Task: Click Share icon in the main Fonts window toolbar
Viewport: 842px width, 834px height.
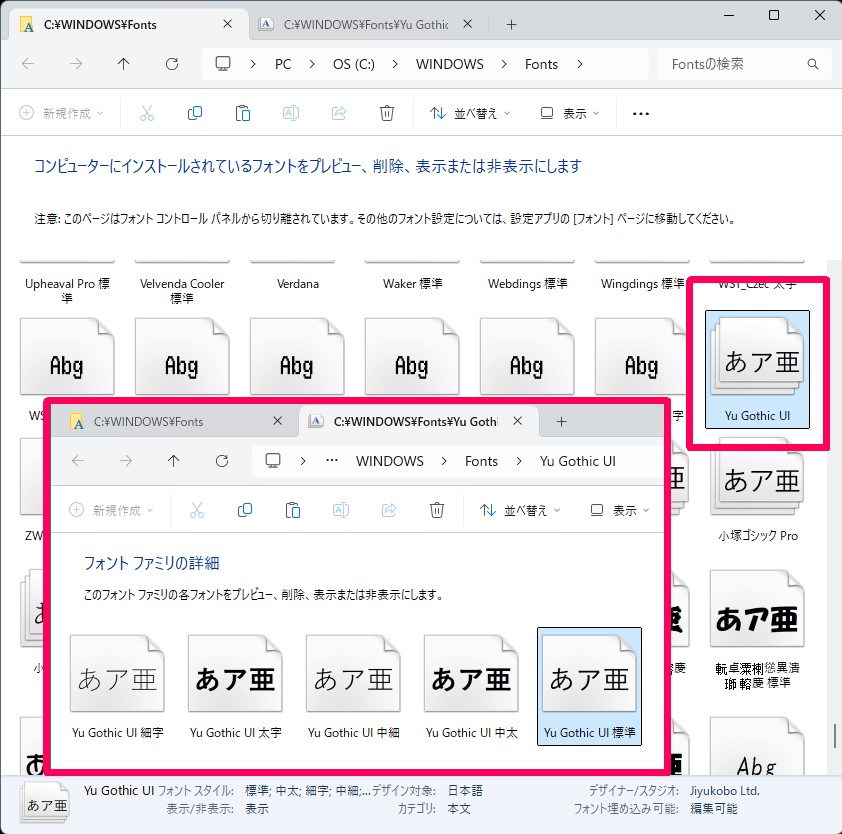Action: [x=339, y=113]
